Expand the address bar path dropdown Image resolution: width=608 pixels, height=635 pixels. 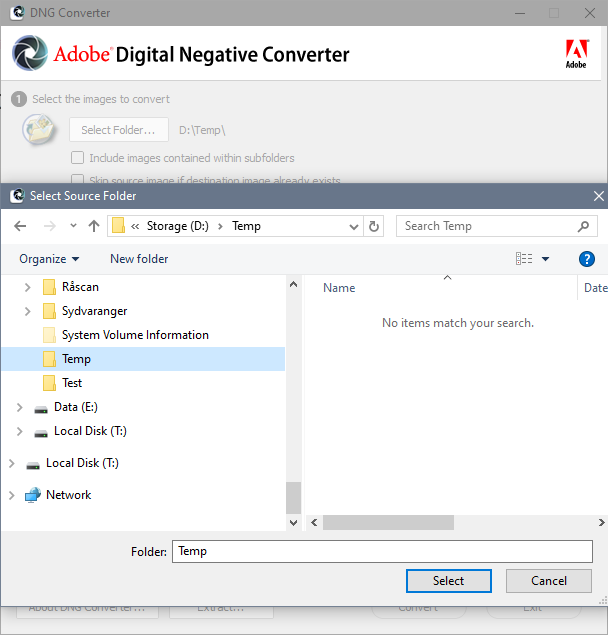coord(354,226)
